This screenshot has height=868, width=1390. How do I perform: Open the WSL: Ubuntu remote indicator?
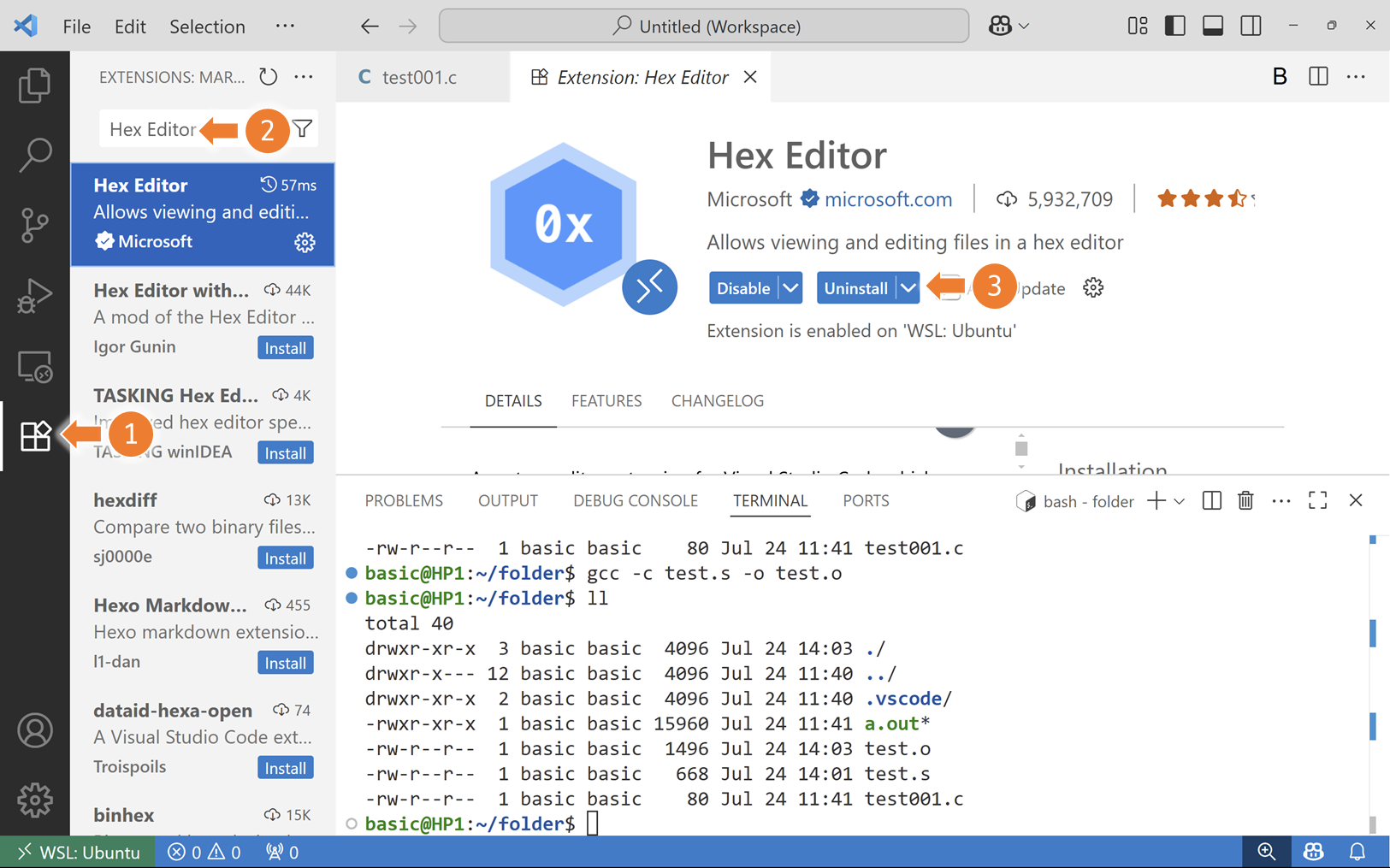pos(78,852)
